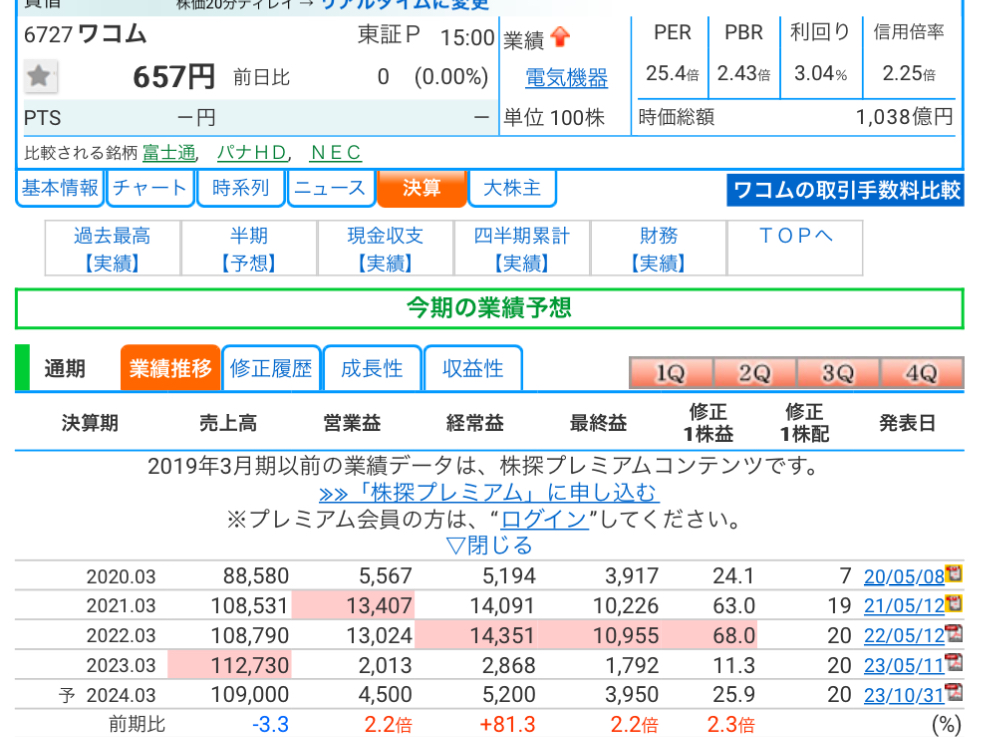Open document icon beside 21/05/12

click(954, 603)
